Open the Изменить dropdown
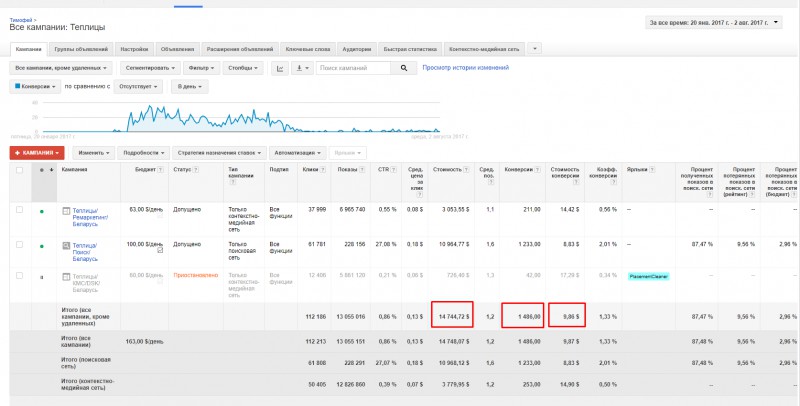The image size is (800, 406). (93, 153)
